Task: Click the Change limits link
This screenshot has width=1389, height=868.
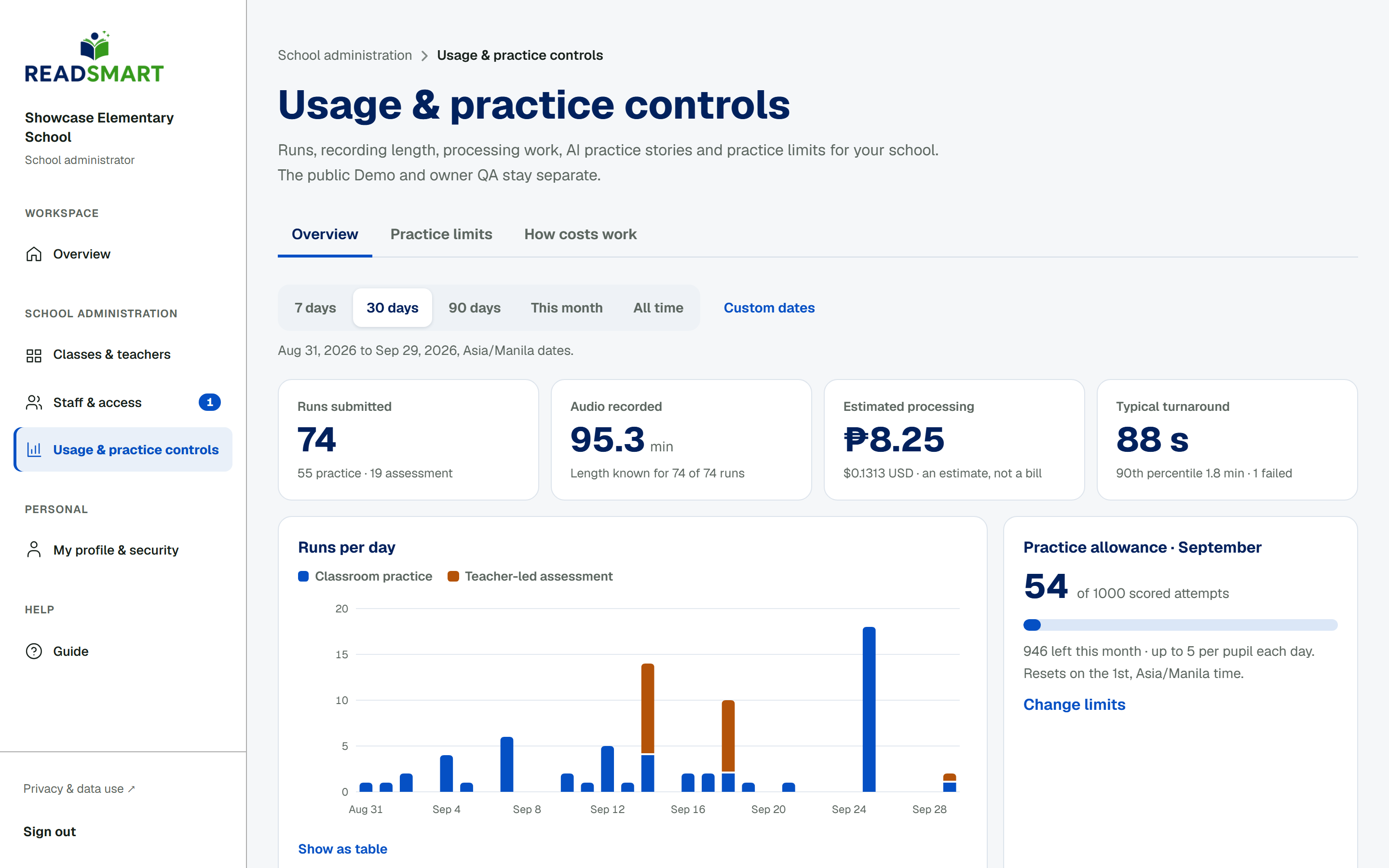Action: pyautogui.click(x=1074, y=705)
